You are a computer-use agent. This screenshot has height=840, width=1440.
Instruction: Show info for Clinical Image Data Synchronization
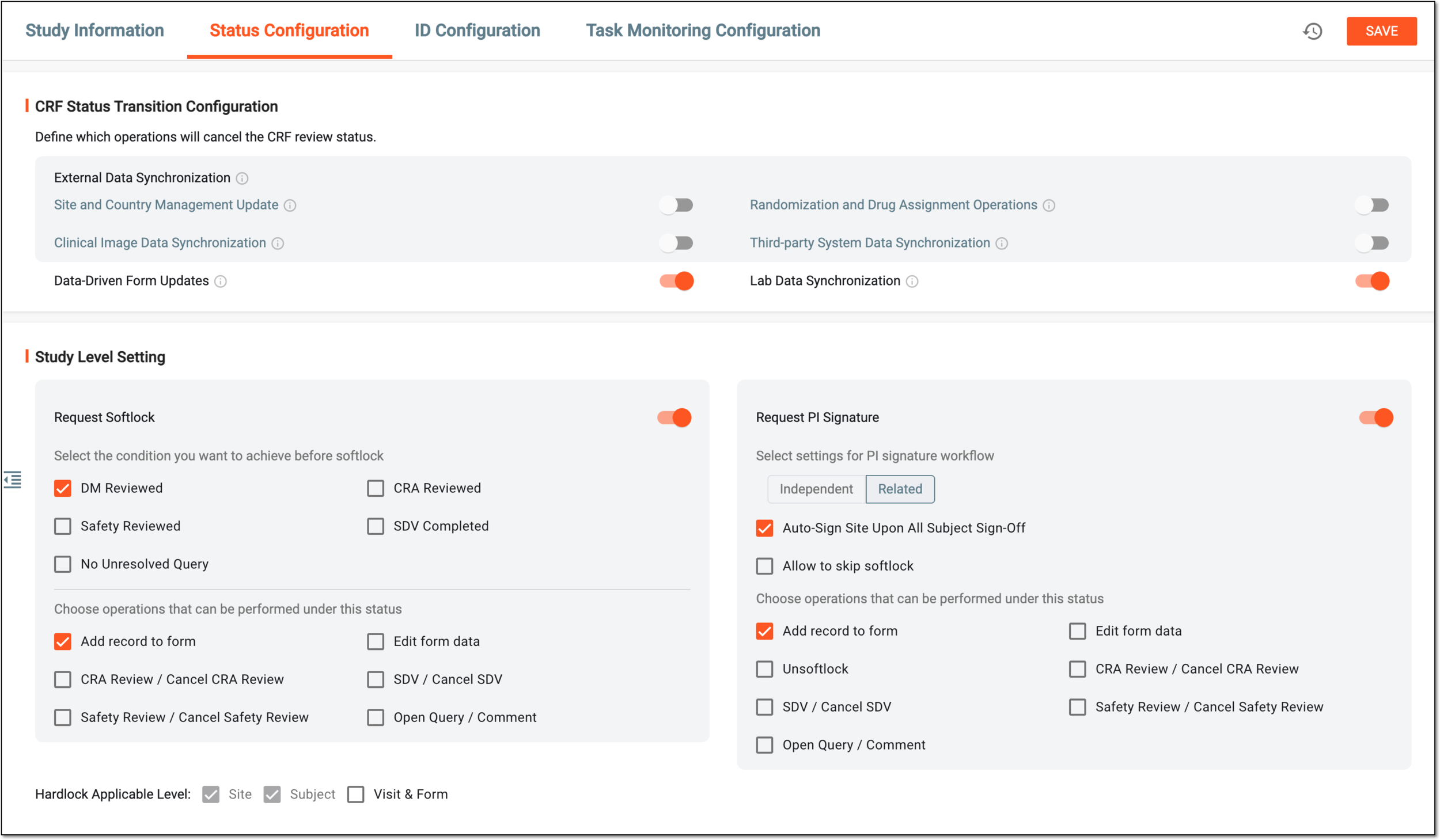pos(278,244)
